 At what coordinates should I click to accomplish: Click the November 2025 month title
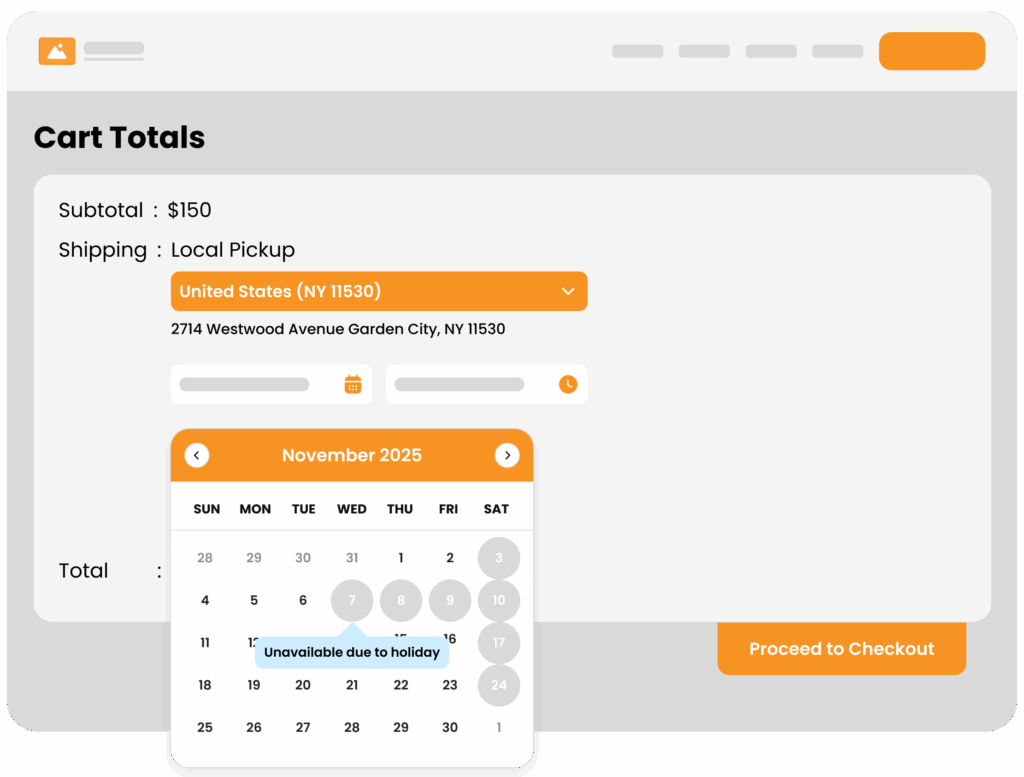click(352, 455)
